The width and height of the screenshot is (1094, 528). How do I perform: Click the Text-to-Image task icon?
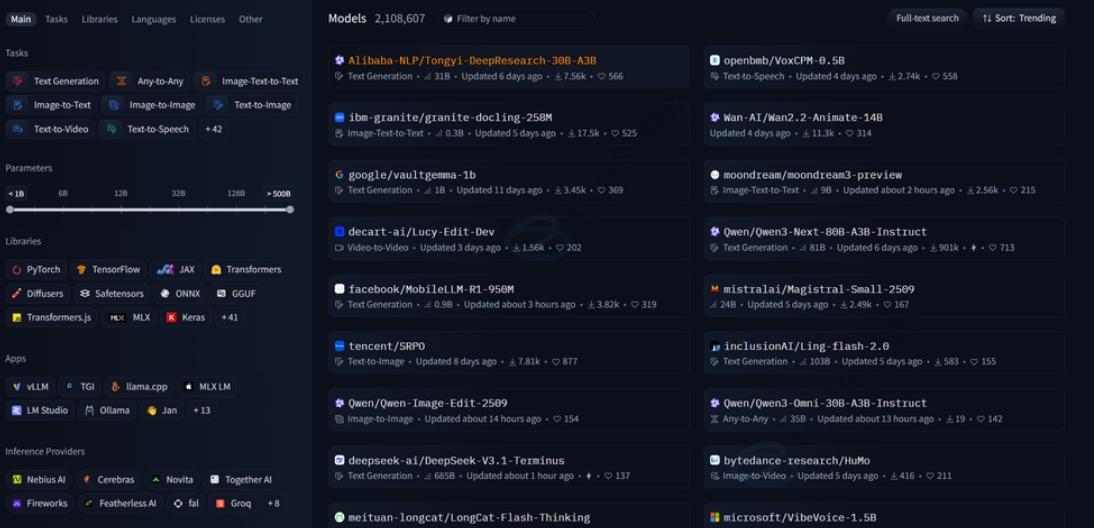(x=218, y=105)
